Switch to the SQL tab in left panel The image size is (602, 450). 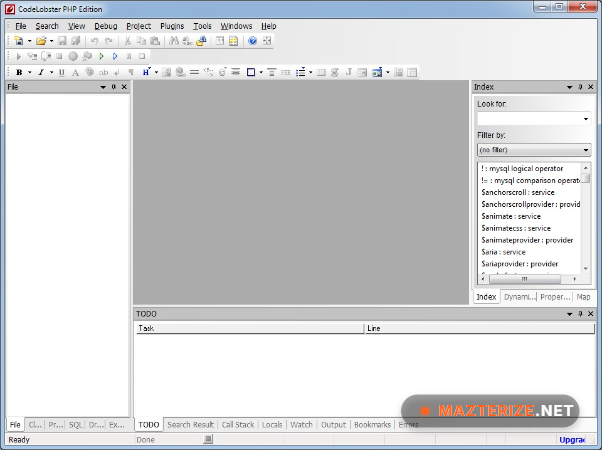click(x=75, y=425)
